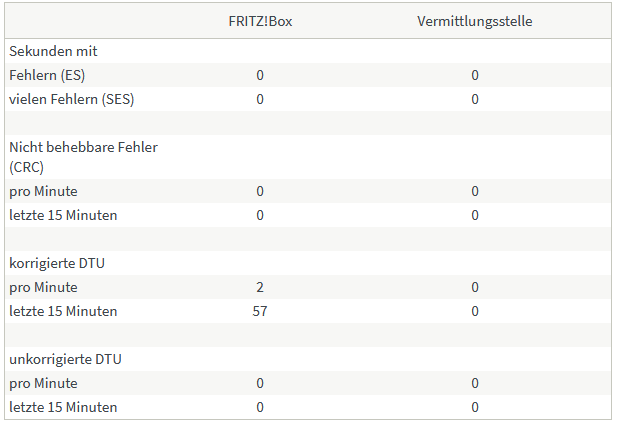617x427 pixels.
Task: Click the FRITZ!Box value 2 for corrected DTU
Action: point(260,287)
